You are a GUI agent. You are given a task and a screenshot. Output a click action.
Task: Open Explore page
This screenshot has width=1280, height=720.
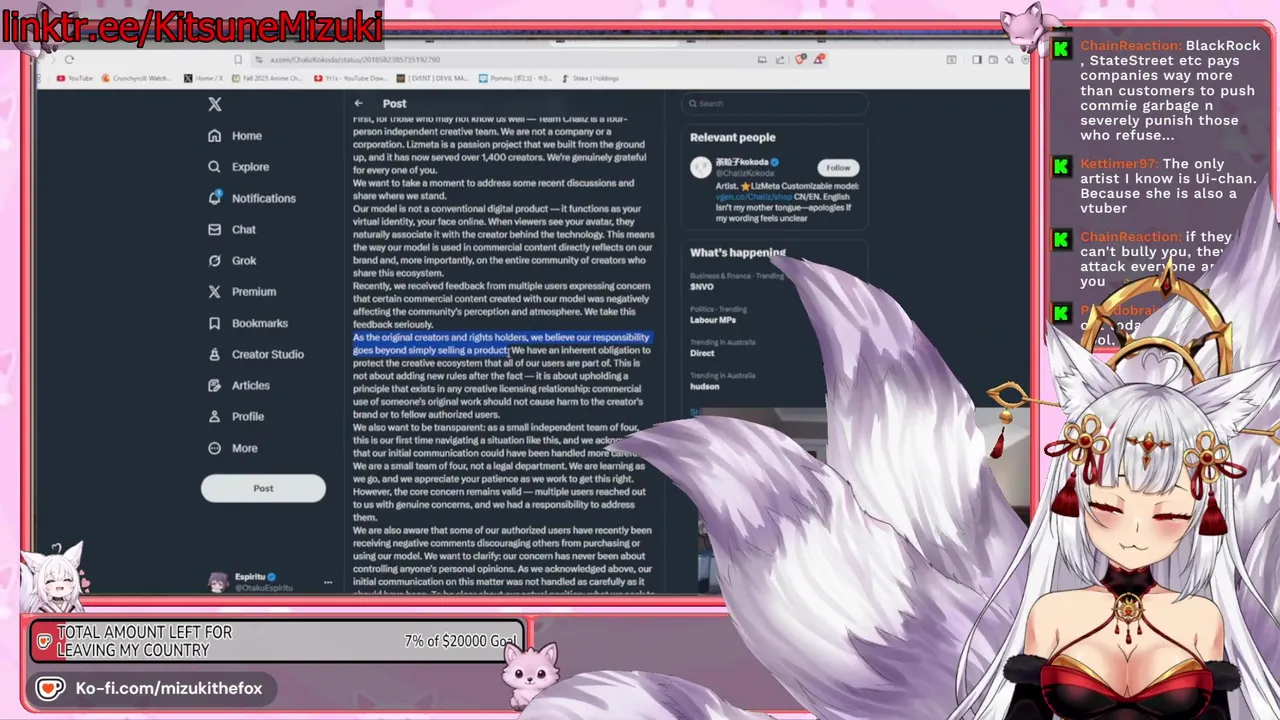238,167
